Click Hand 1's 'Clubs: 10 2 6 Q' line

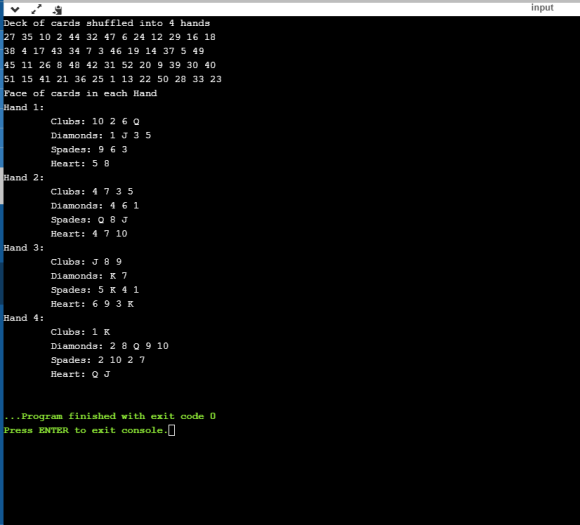pos(95,121)
